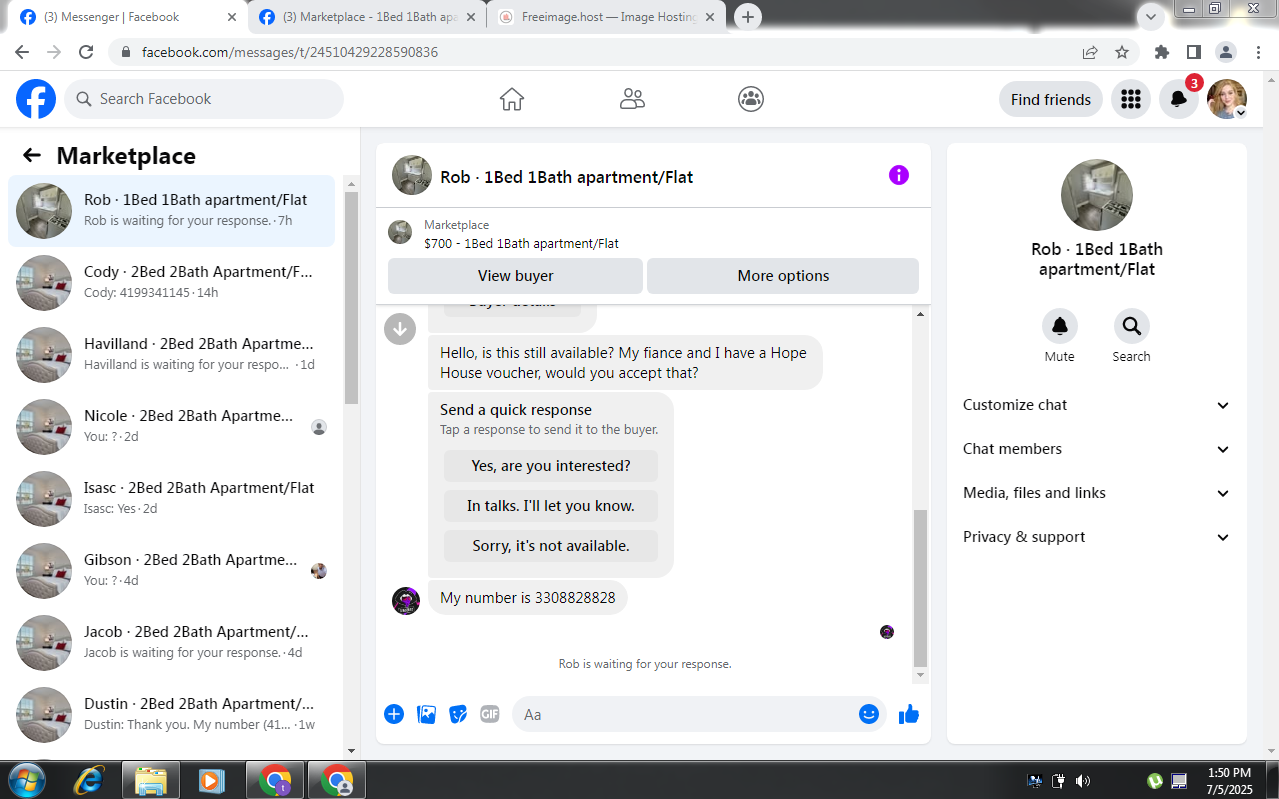Open Rob's listing thumbnail in right panel
The width and height of the screenshot is (1279, 799).
coord(1097,195)
